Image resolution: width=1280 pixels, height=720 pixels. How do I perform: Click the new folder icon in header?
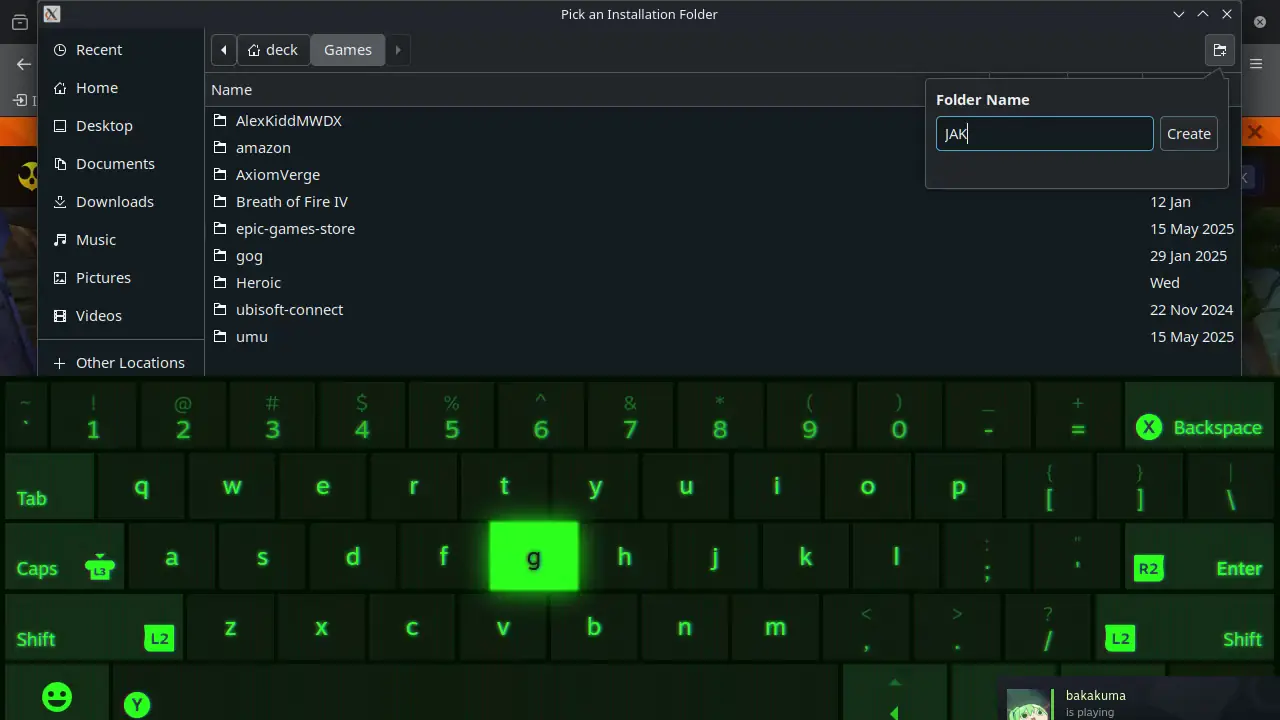1219,50
